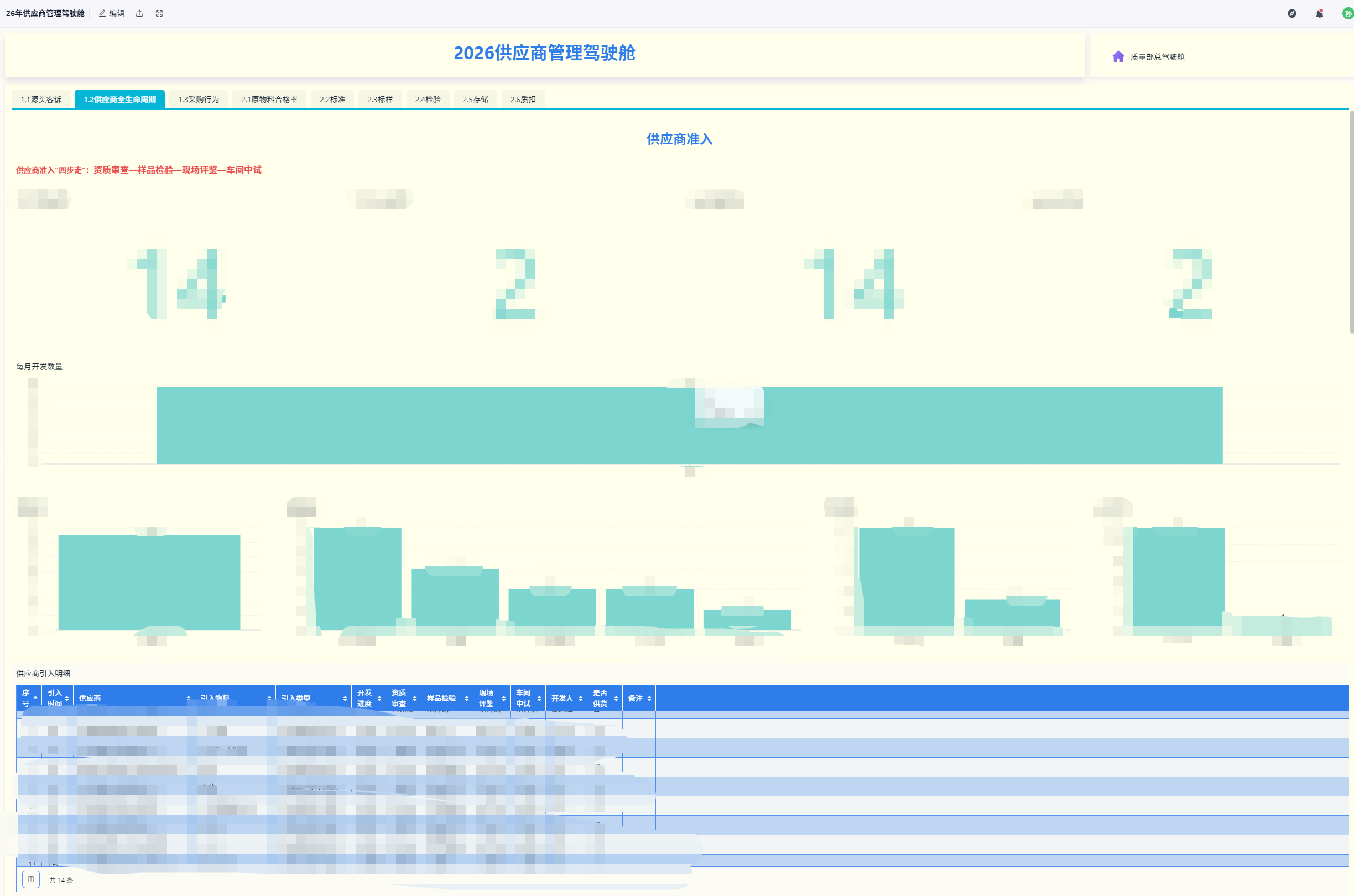This screenshot has height=896, width=1354.
Task: Click the 编辑 pencil edit button
Action: click(x=111, y=13)
